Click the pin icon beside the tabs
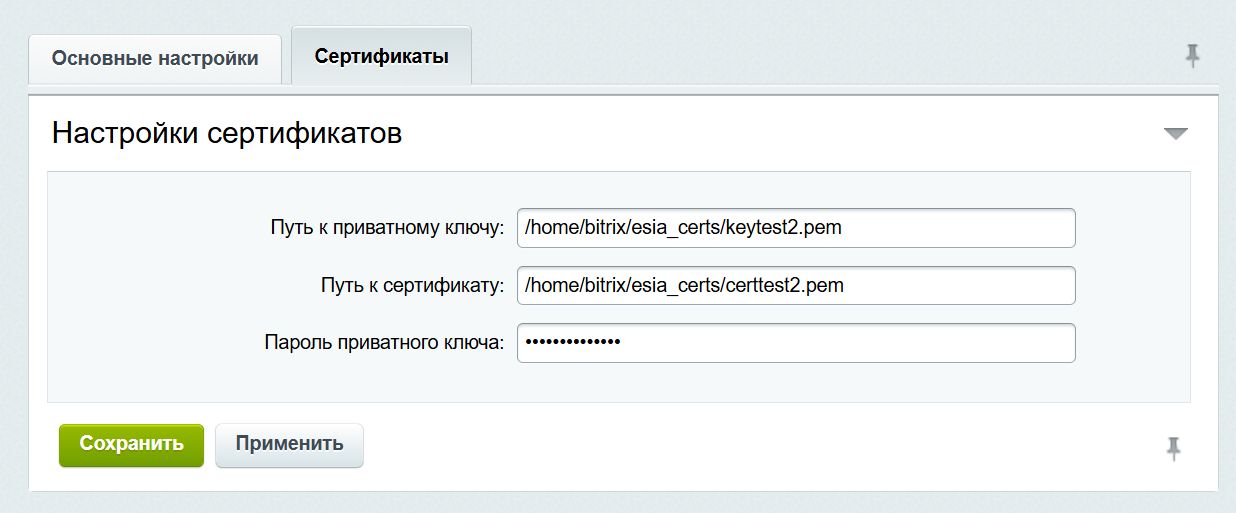The height and width of the screenshot is (513, 1236). pos(1192,57)
